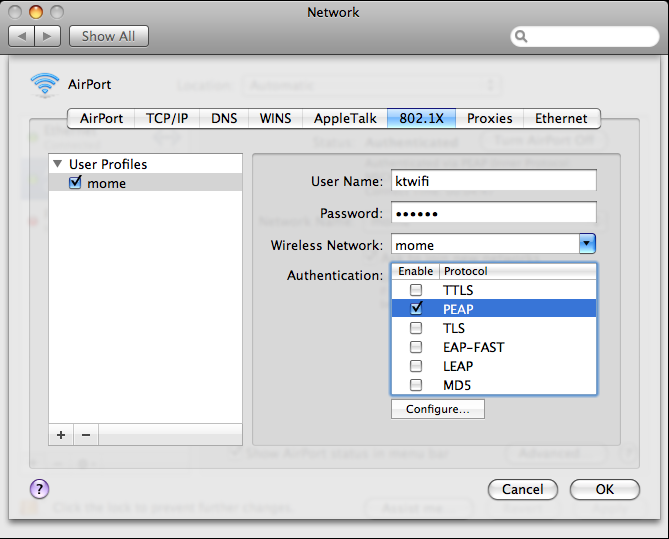This screenshot has width=669, height=539.
Task: Select the TTLS protocol label
Action: 458,290
